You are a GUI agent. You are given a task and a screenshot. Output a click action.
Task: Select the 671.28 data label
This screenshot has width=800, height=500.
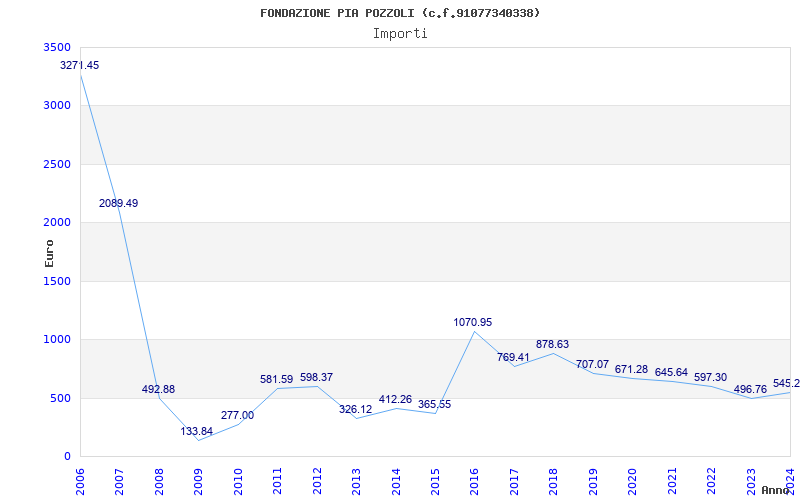632,369
